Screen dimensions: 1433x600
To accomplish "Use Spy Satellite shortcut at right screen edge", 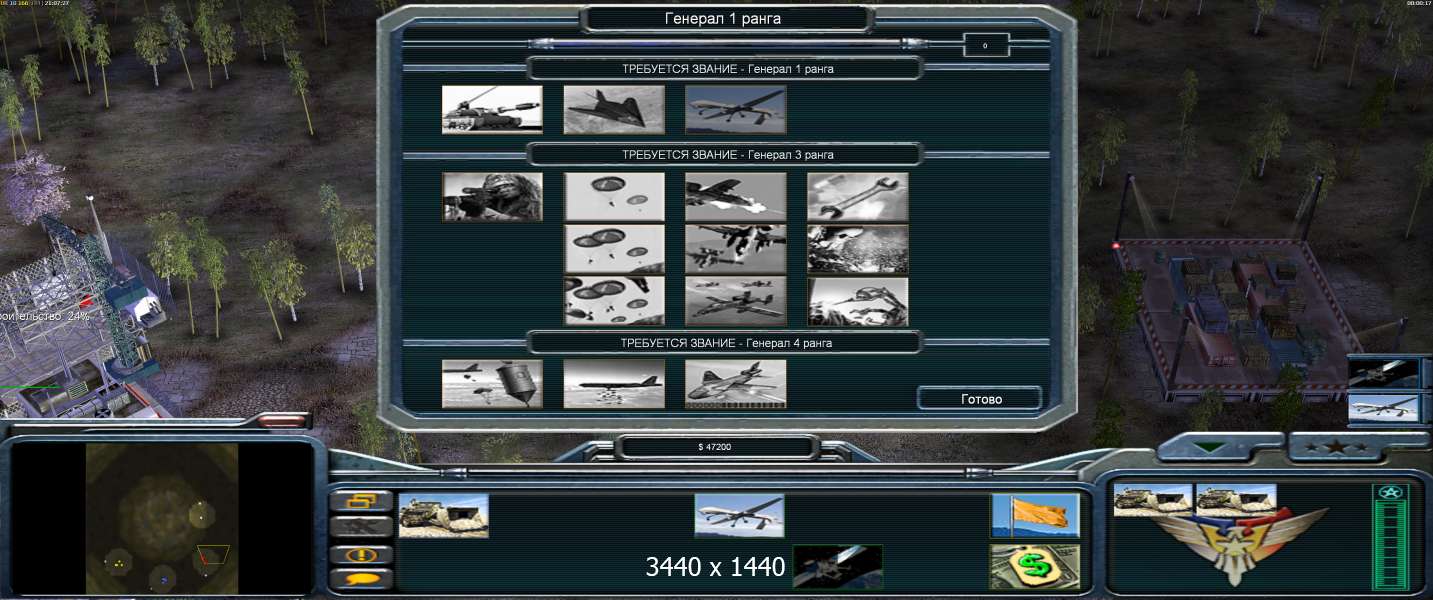I will point(1383,372).
